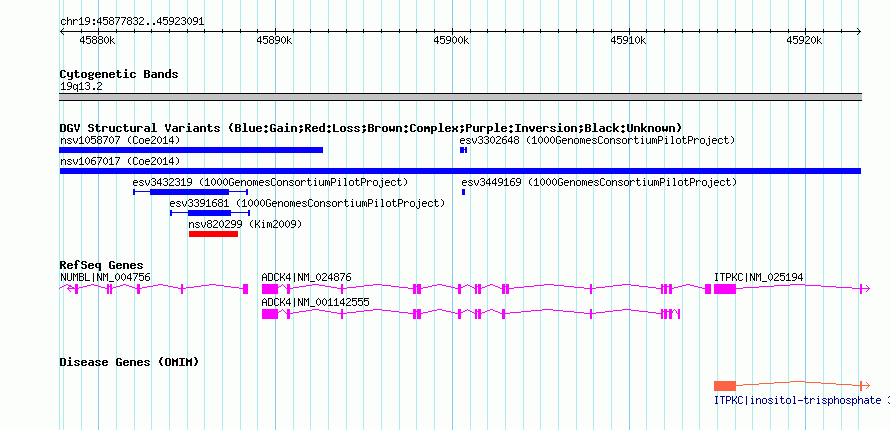Click the esv3432319 blue variant bar
This screenshot has width=890, height=430.
coord(190,192)
